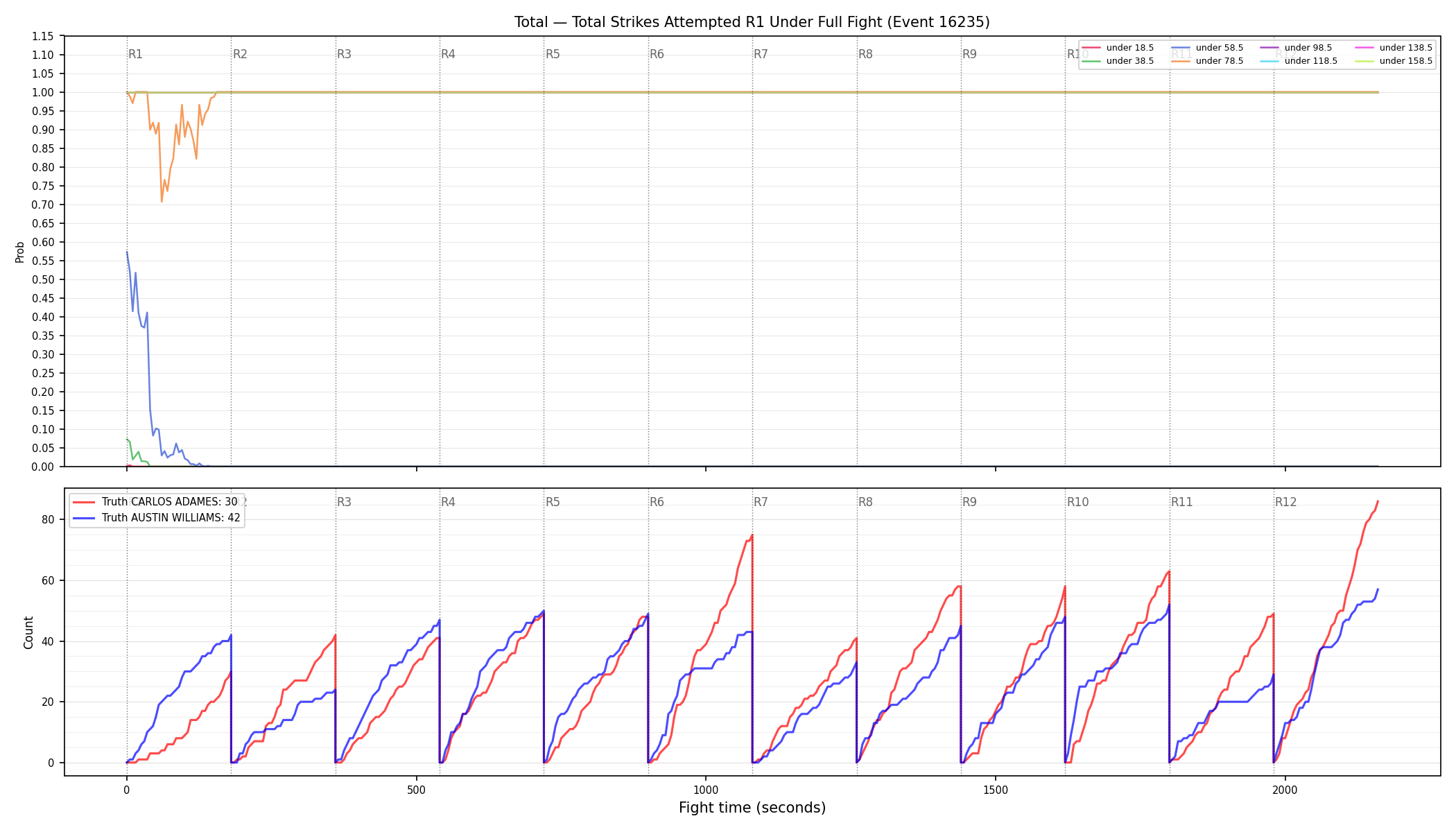Click the R6 round marker in the Prob chart
The image size is (1456, 832).
[657, 54]
